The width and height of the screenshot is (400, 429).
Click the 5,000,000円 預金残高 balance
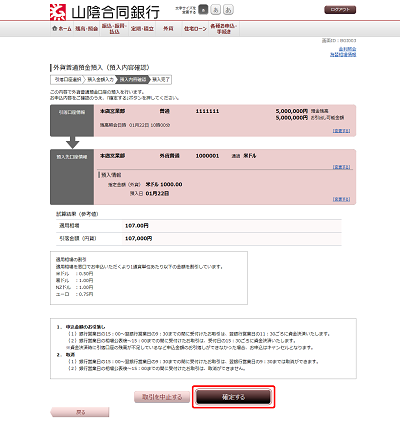[292, 111]
